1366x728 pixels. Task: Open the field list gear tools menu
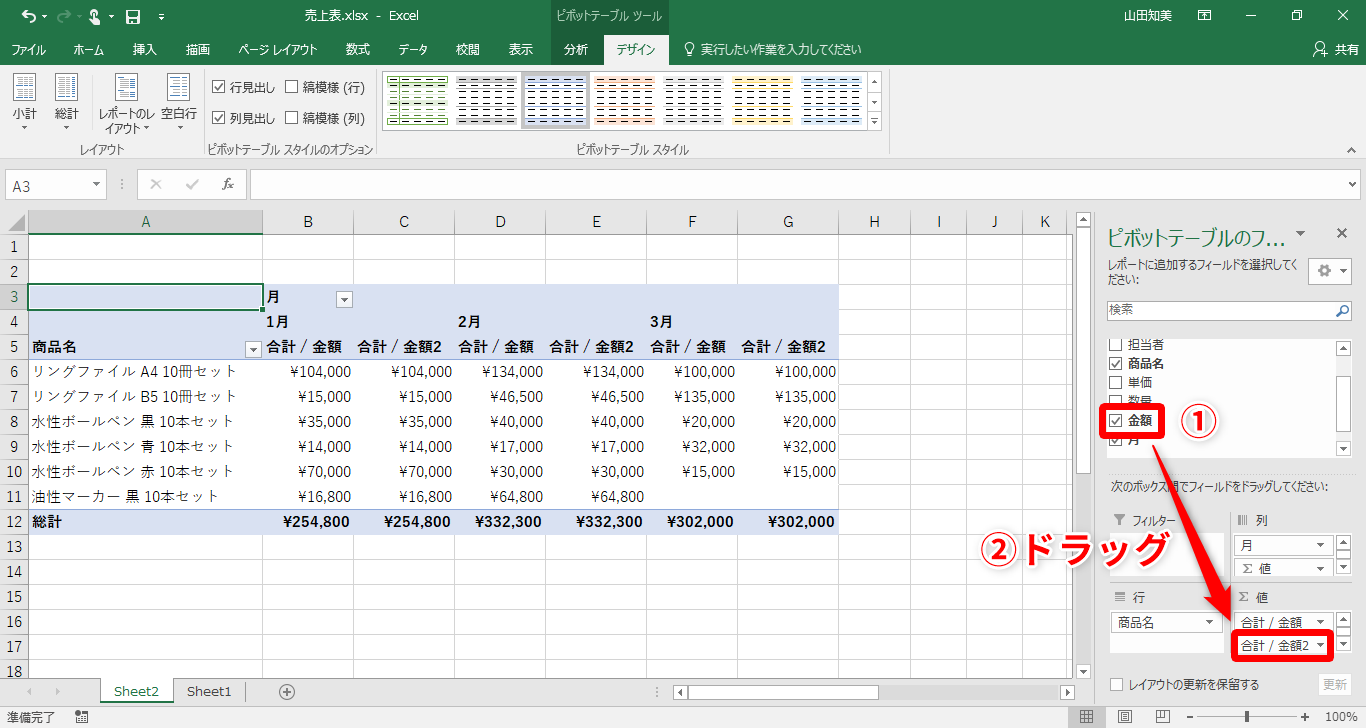[x=1330, y=271]
